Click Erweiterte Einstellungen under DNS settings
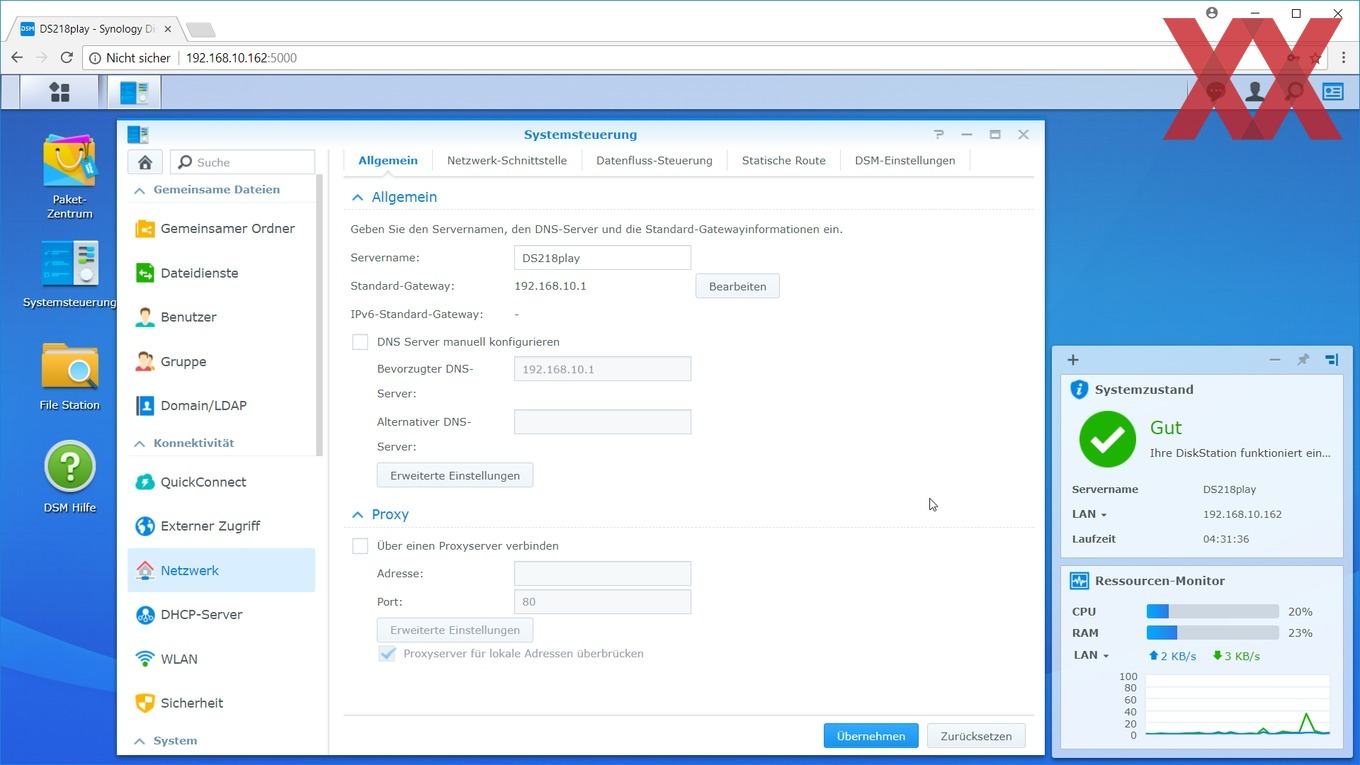Viewport: 1360px width, 765px height. pos(455,475)
